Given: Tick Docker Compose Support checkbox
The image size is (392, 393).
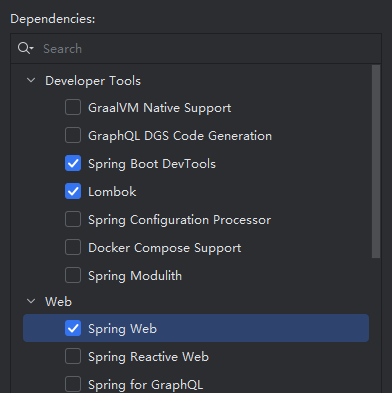Looking at the screenshot, I should [x=73, y=247].
